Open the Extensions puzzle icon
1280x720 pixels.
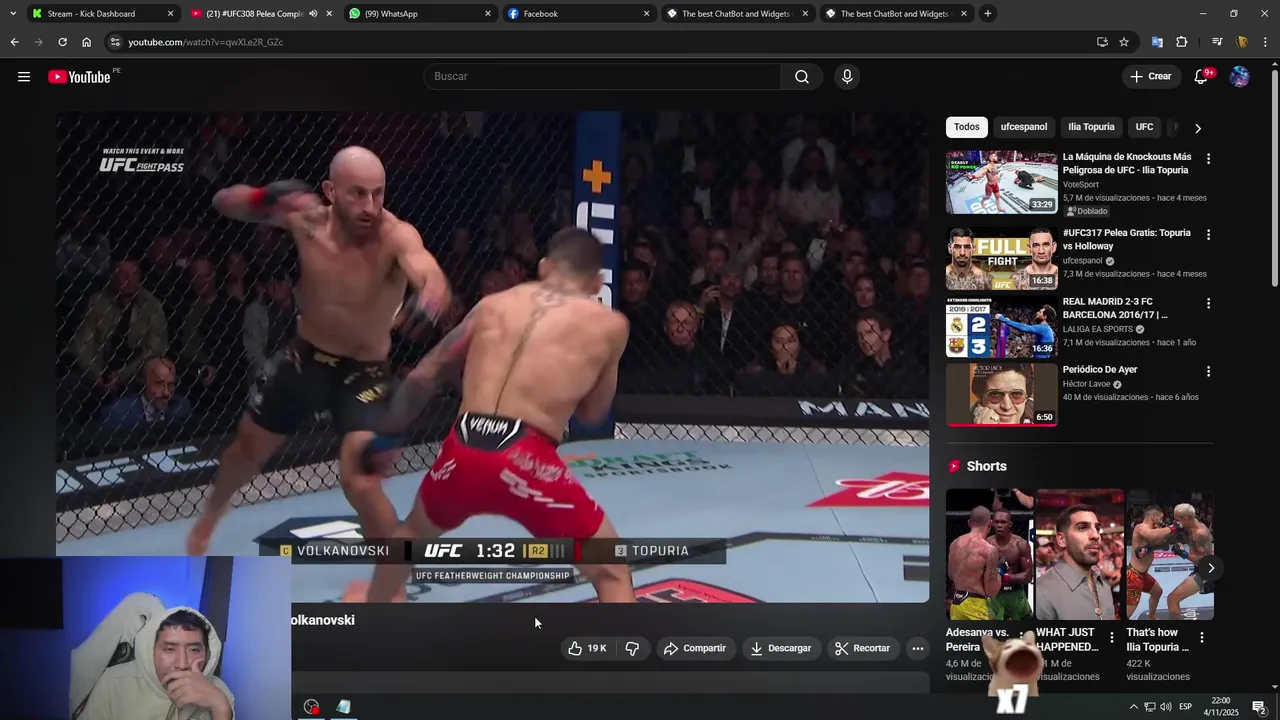coord(1181,42)
